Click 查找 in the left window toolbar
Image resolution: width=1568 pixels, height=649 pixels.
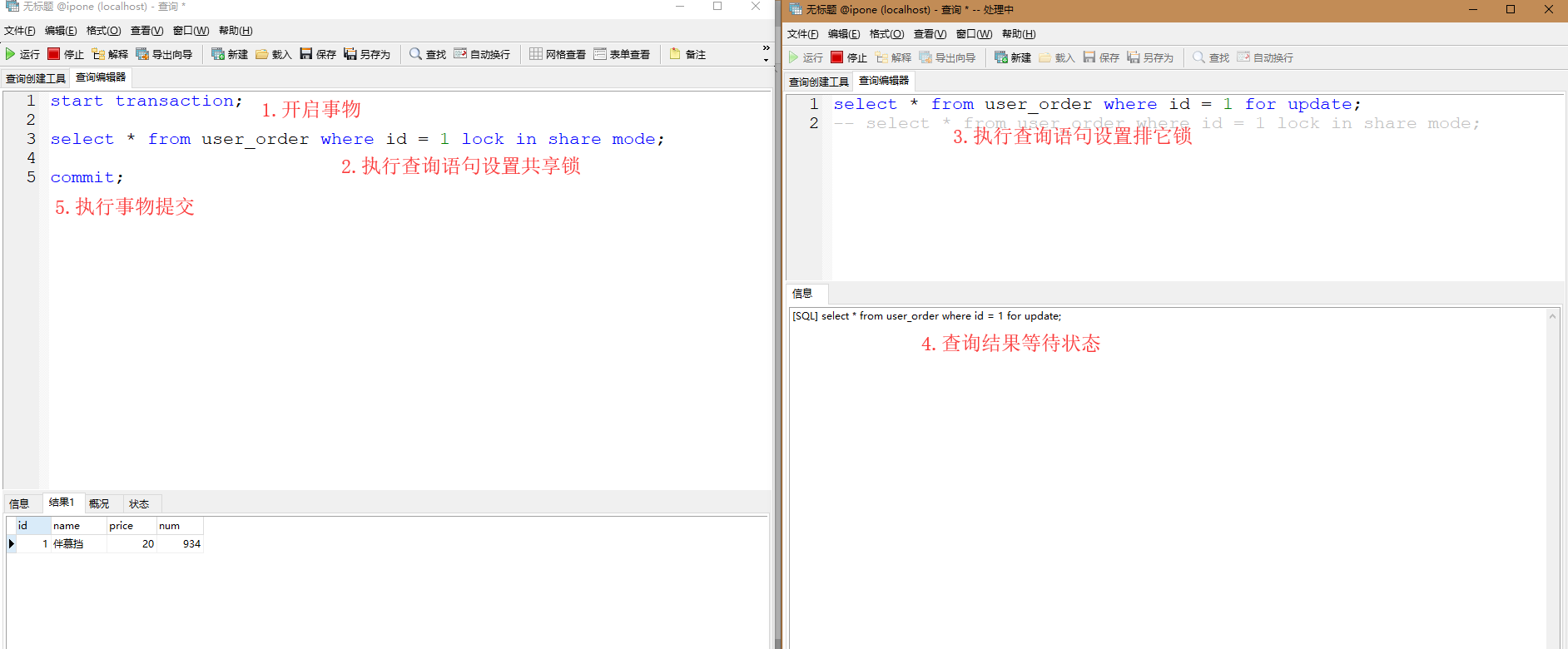[x=428, y=54]
